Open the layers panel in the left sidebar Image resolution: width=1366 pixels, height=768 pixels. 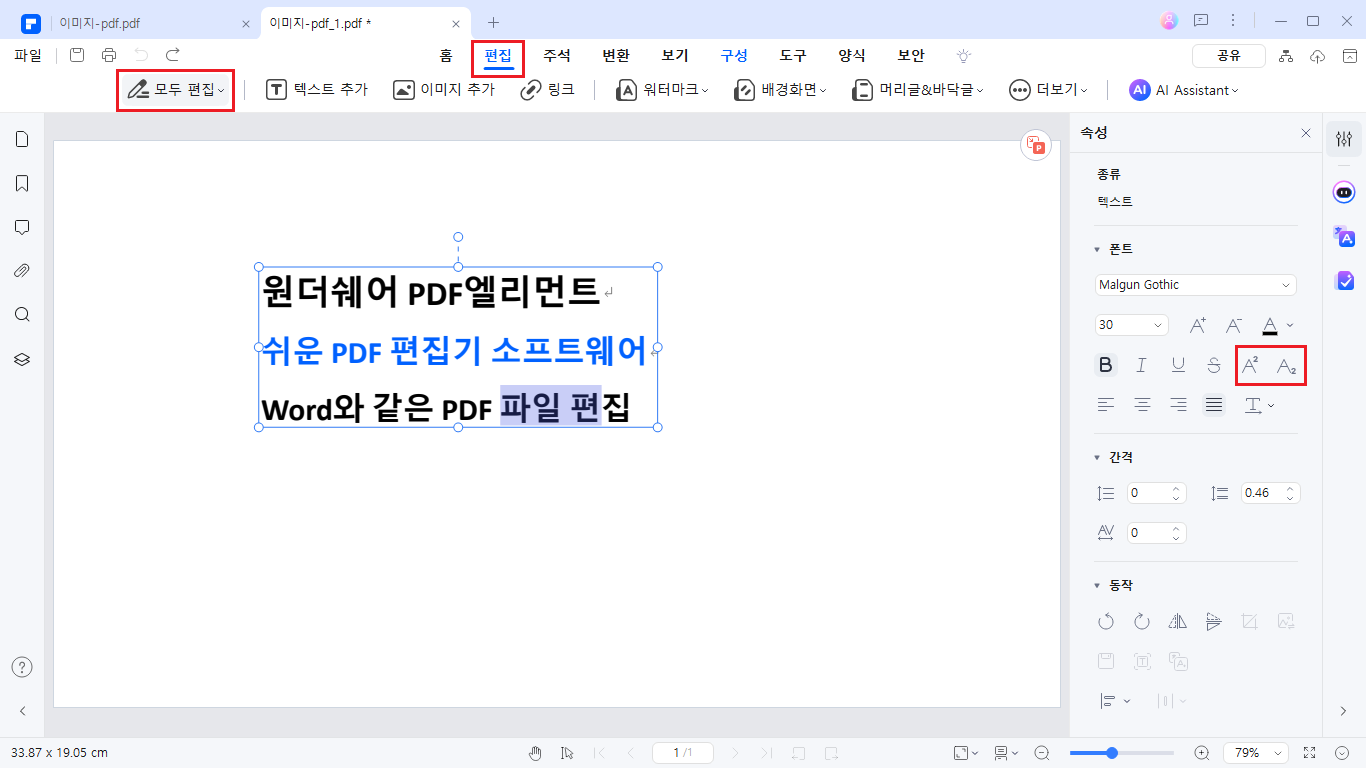(22, 359)
